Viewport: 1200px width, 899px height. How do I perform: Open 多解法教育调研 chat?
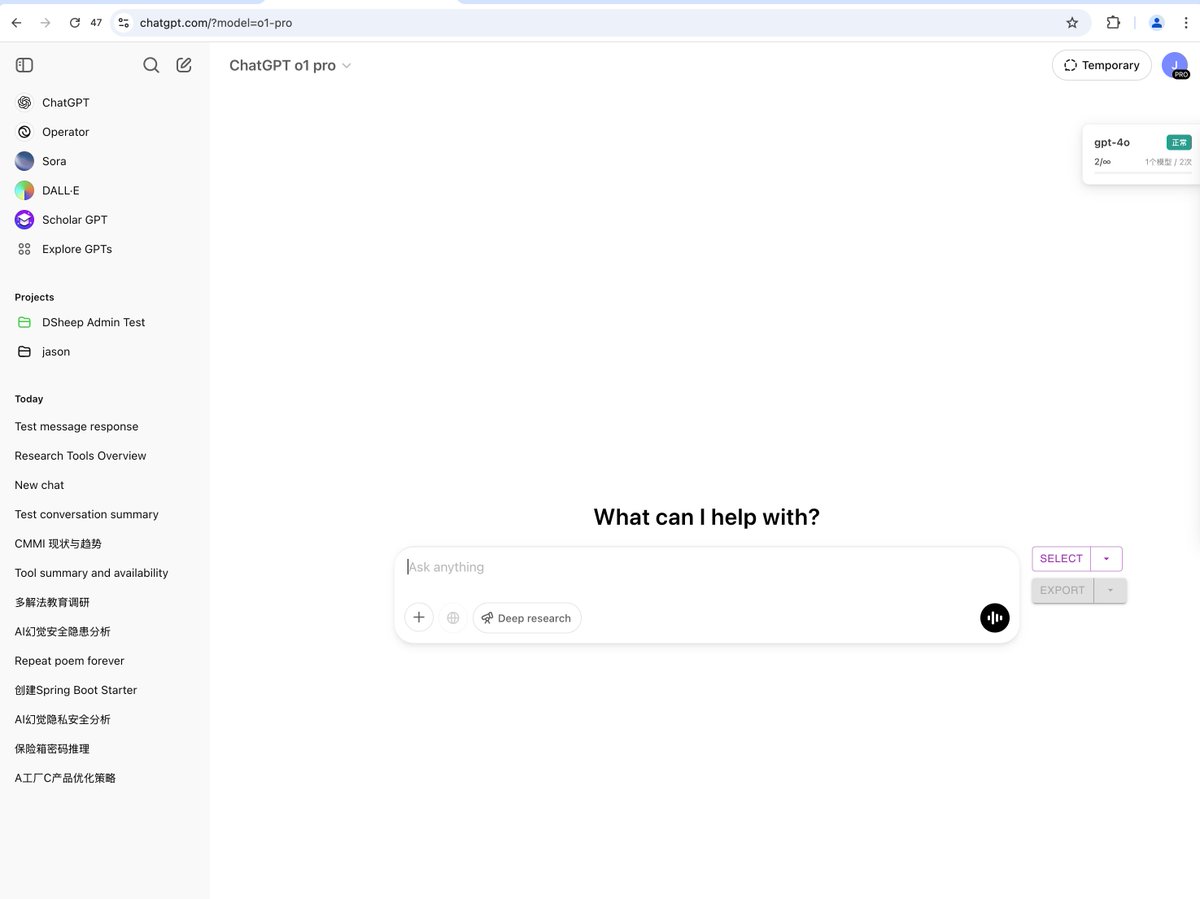click(105, 602)
